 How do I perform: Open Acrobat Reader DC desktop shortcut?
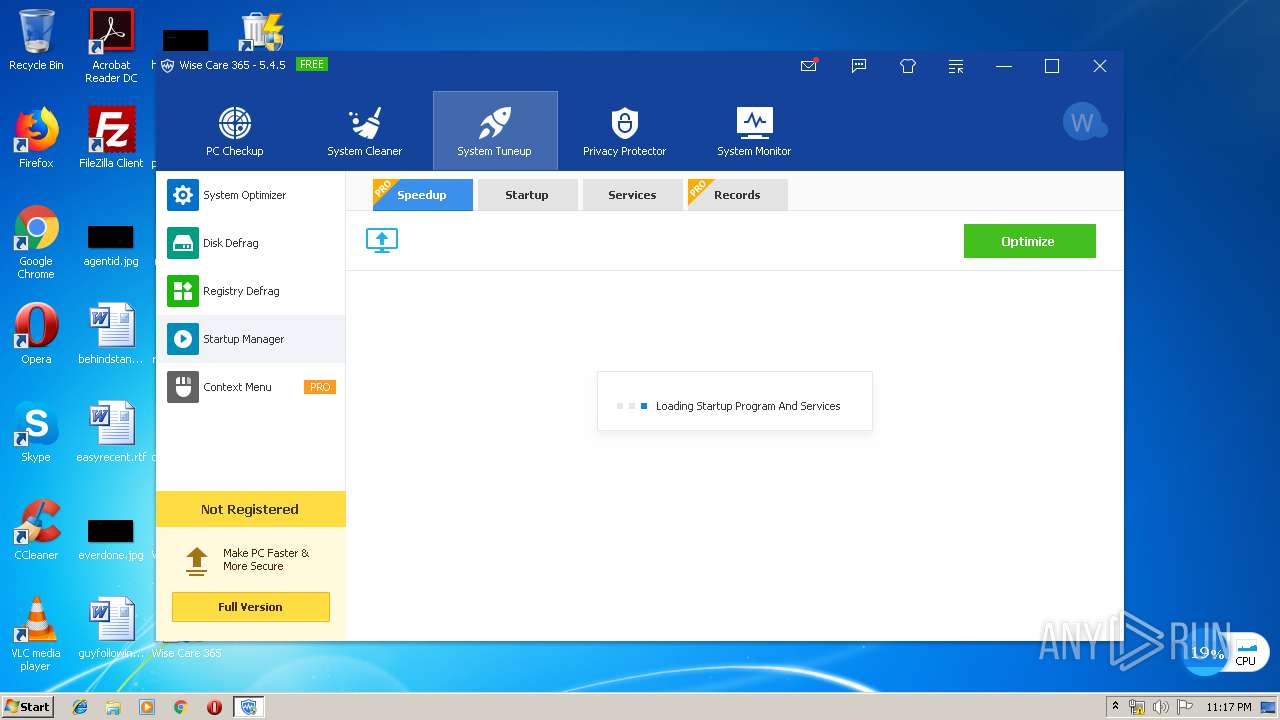(x=111, y=45)
